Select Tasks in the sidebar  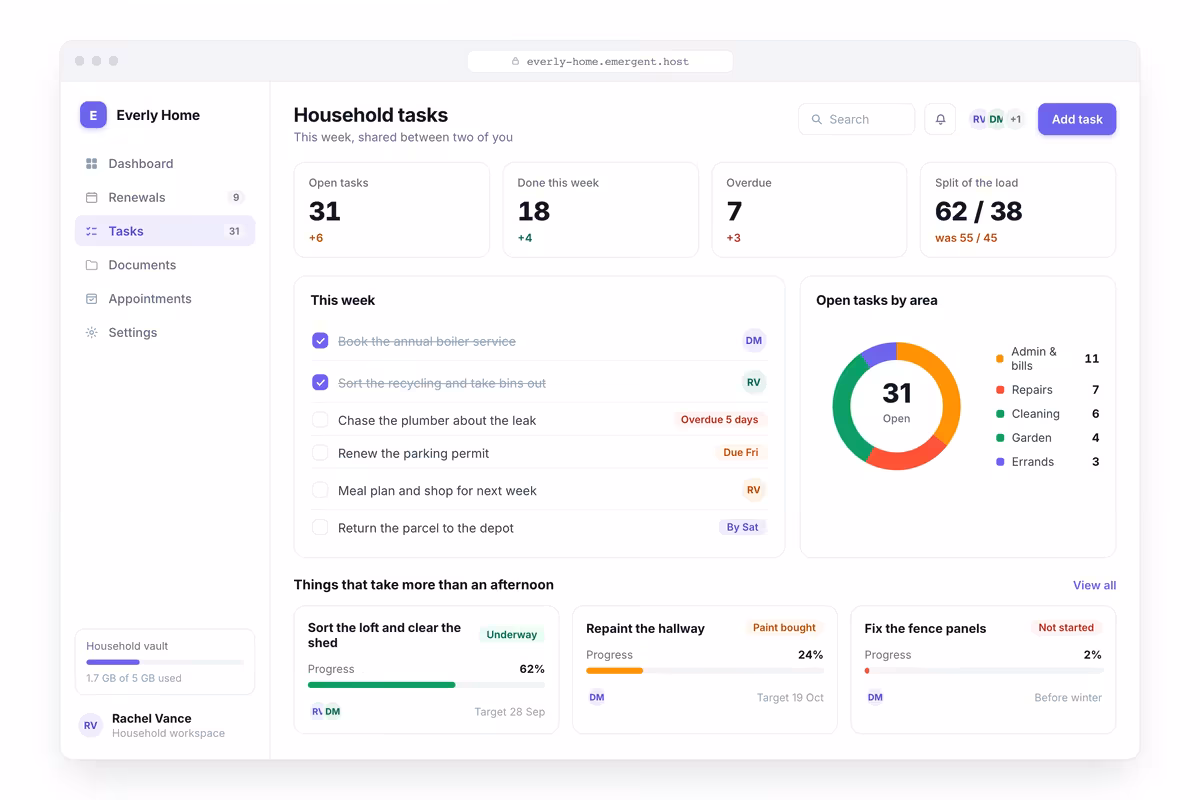(x=165, y=231)
